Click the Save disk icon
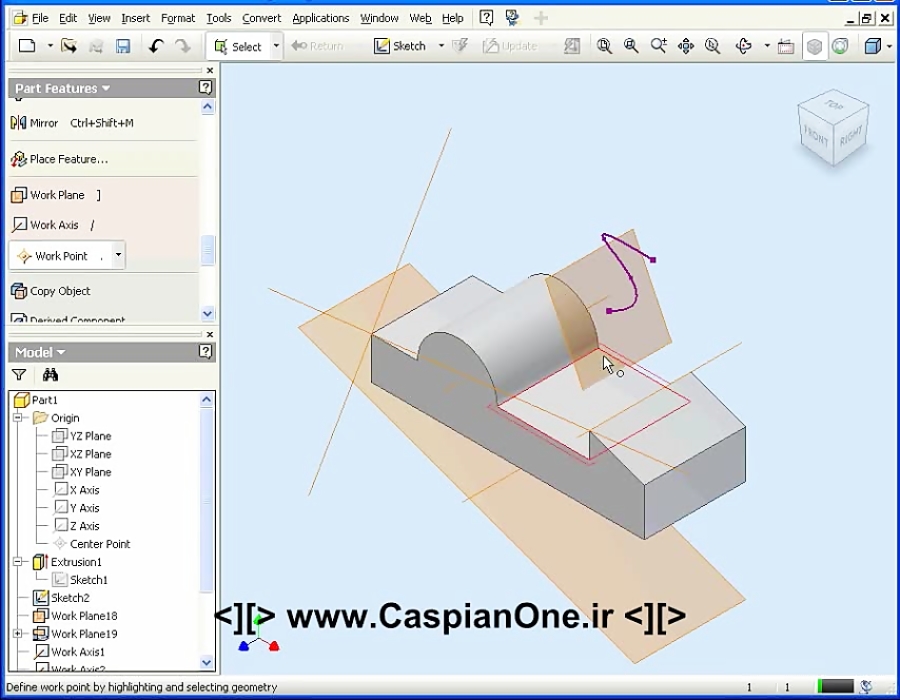Image resolution: width=900 pixels, height=700 pixels. click(x=123, y=46)
